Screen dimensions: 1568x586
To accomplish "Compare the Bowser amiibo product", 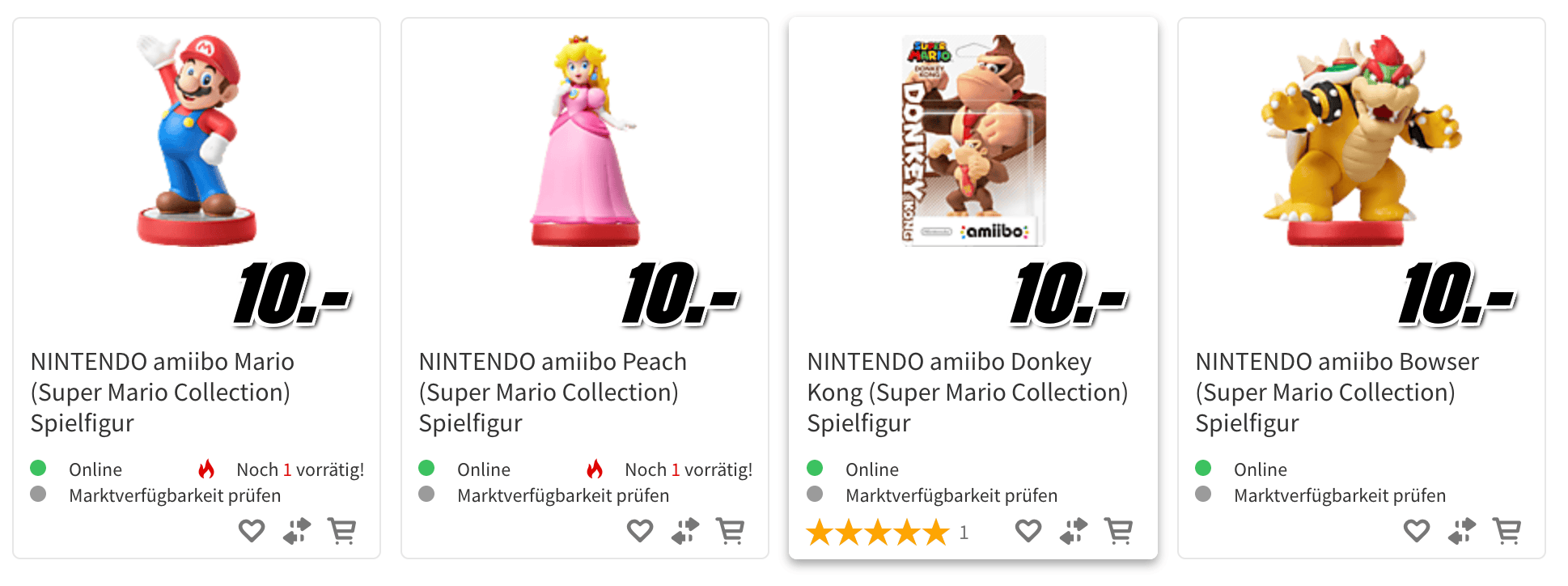I will click(1462, 531).
